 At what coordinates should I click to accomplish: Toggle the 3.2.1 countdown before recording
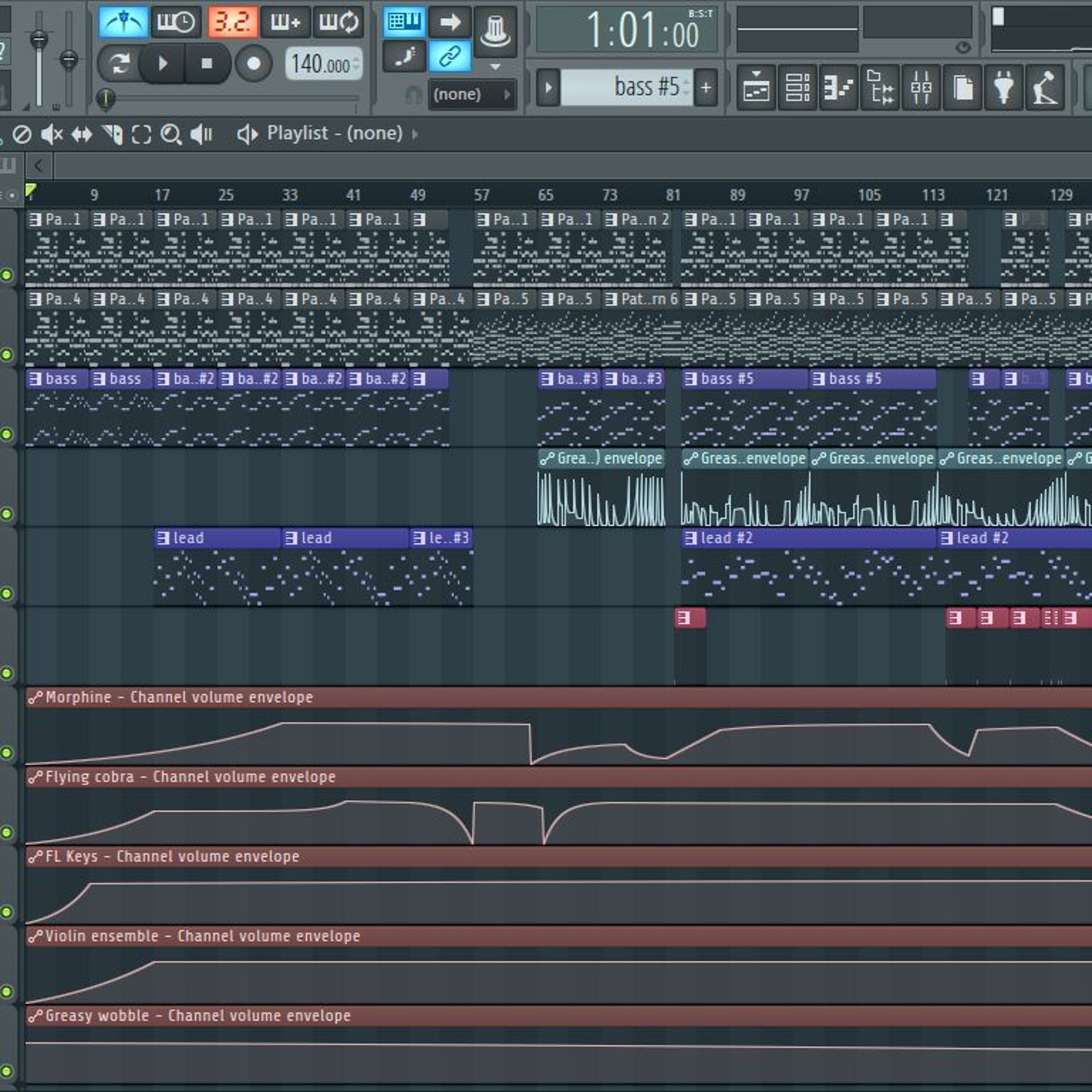click(232, 22)
